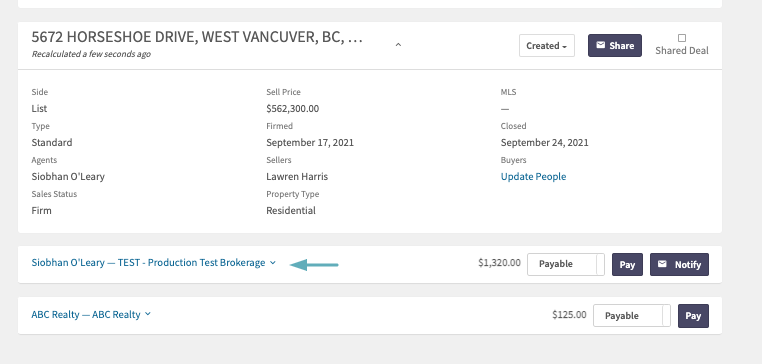Click the Lawren Harris seller name
This screenshot has width=762, height=364.
click(x=297, y=176)
